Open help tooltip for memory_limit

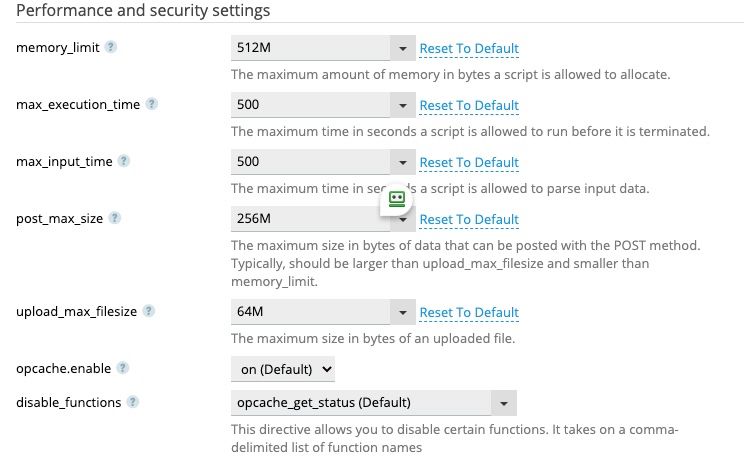click(111, 47)
